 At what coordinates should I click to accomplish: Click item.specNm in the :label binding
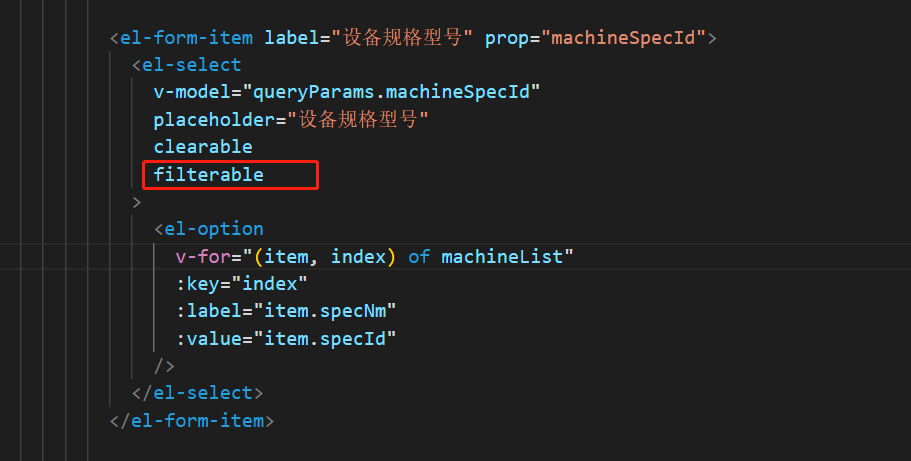pos(330,311)
